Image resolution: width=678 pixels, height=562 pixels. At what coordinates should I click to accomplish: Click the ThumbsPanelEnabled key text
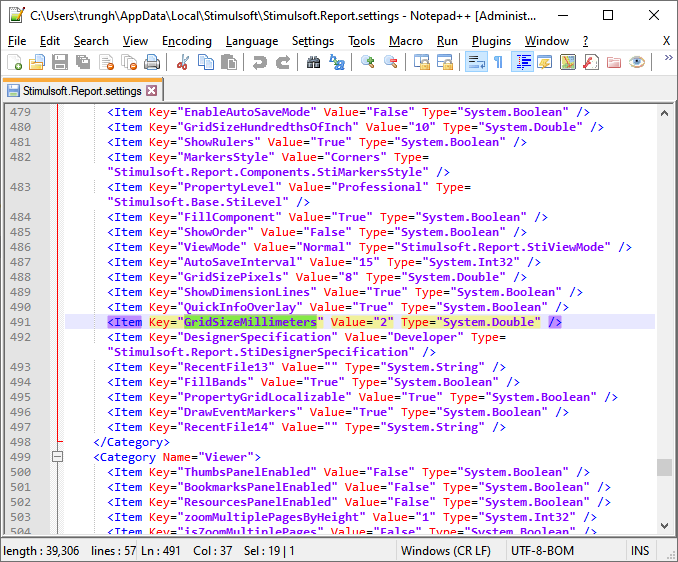[x=247, y=472]
